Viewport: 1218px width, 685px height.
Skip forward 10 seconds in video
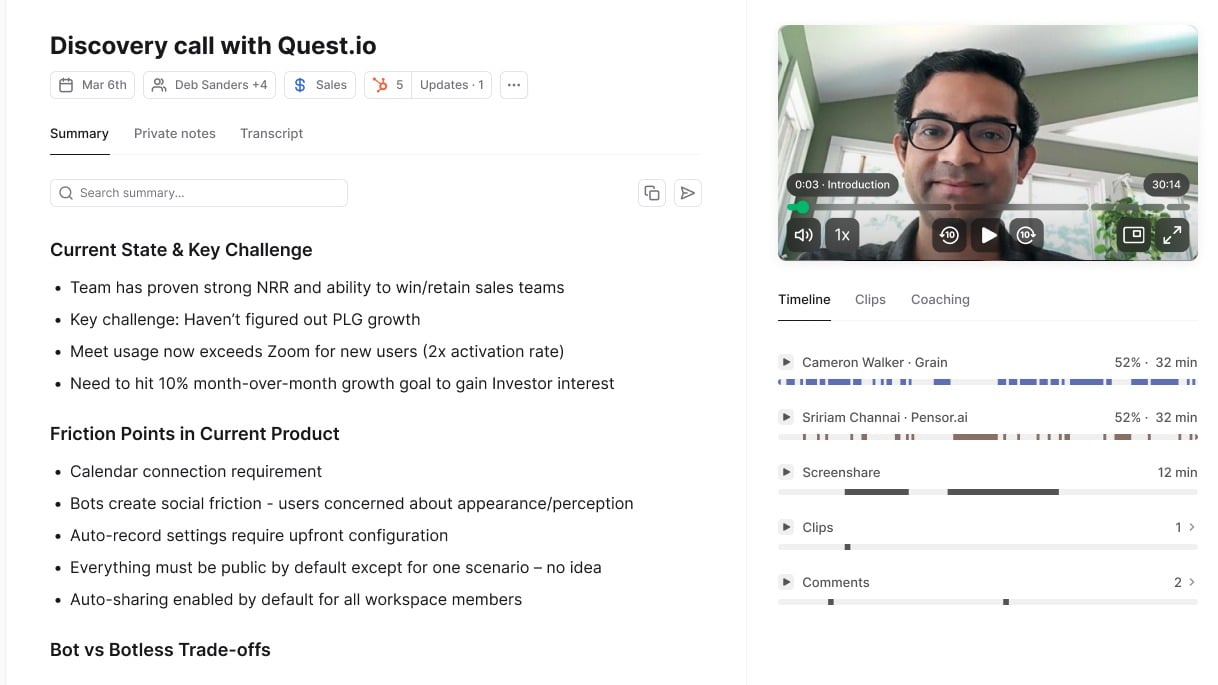click(x=1026, y=235)
